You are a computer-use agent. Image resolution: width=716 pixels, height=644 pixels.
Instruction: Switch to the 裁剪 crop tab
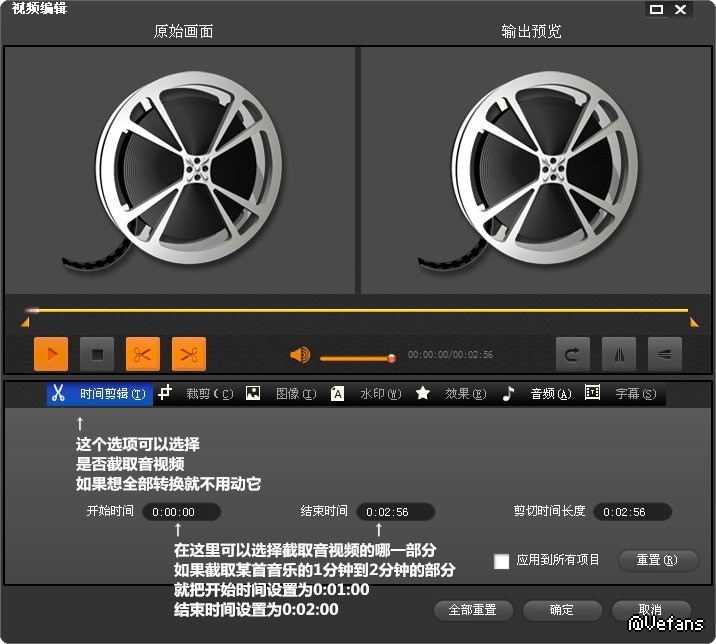(x=196, y=394)
